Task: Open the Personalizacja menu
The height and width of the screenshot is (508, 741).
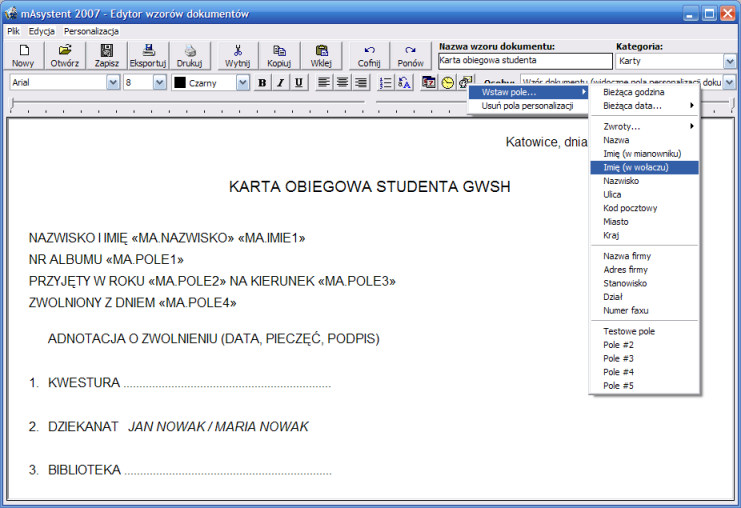Action: (91, 31)
